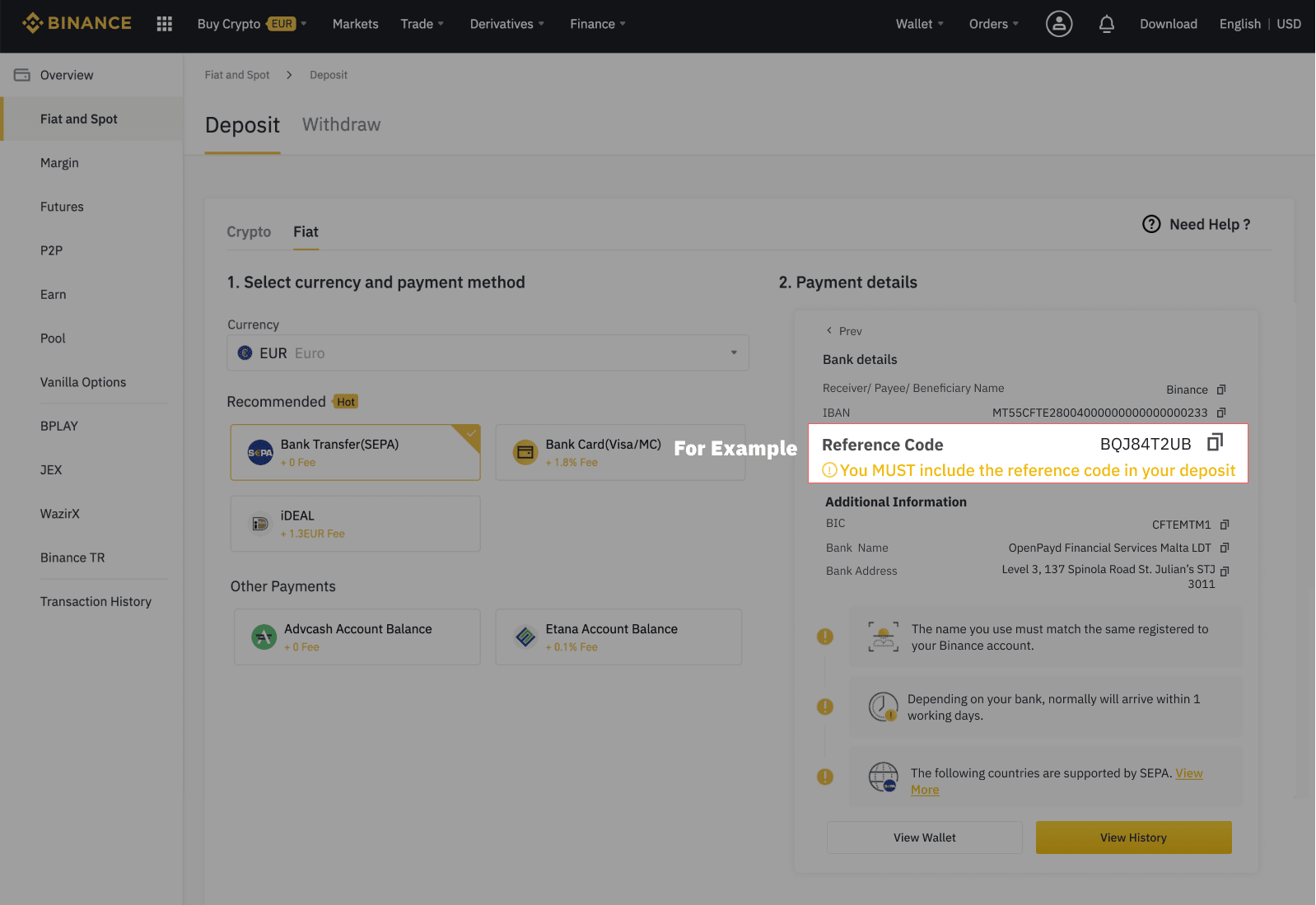Image resolution: width=1316 pixels, height=905 pixels.
Task: Click the View History button
Action: pos(1133,837)
